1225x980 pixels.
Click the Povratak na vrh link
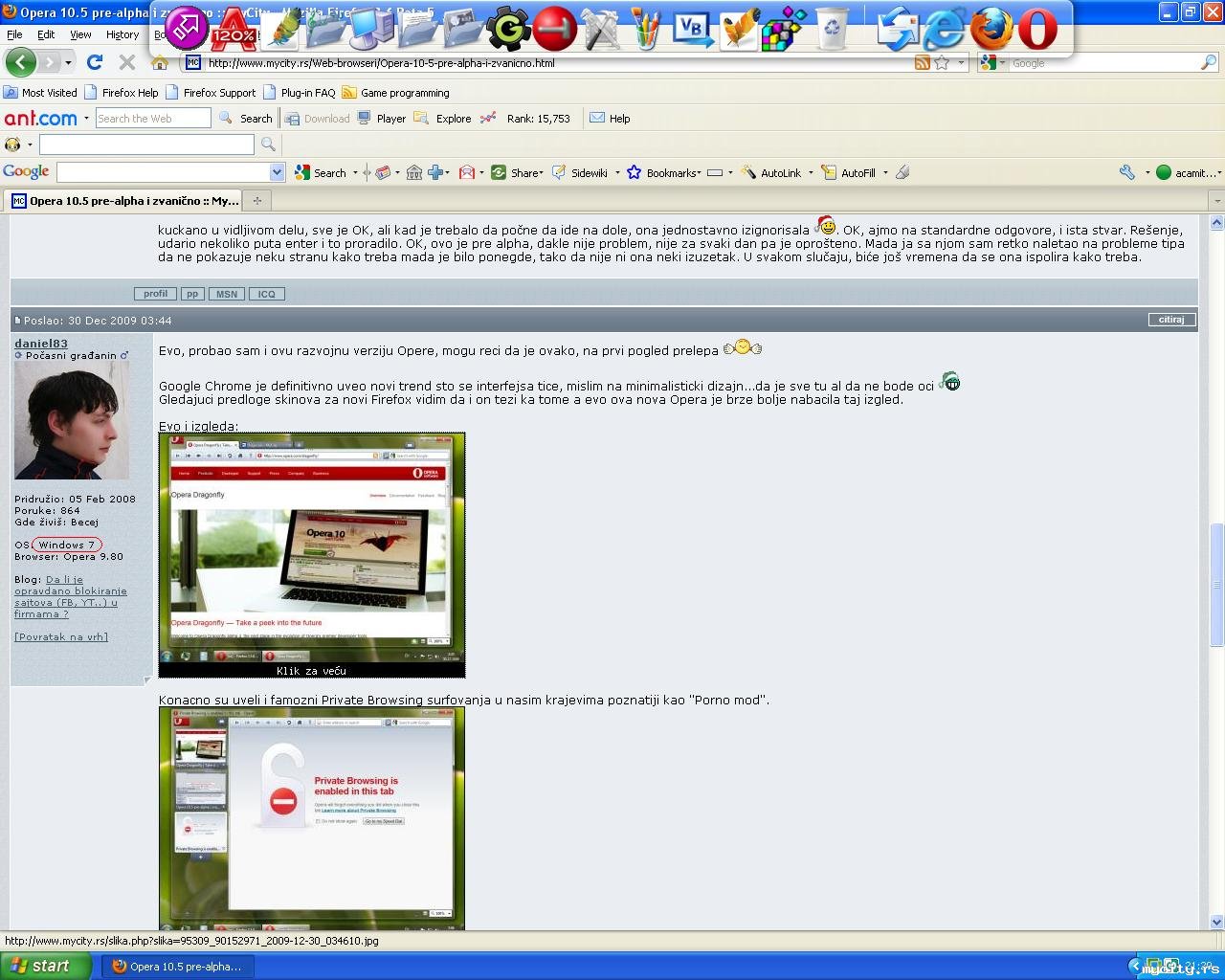61,636
